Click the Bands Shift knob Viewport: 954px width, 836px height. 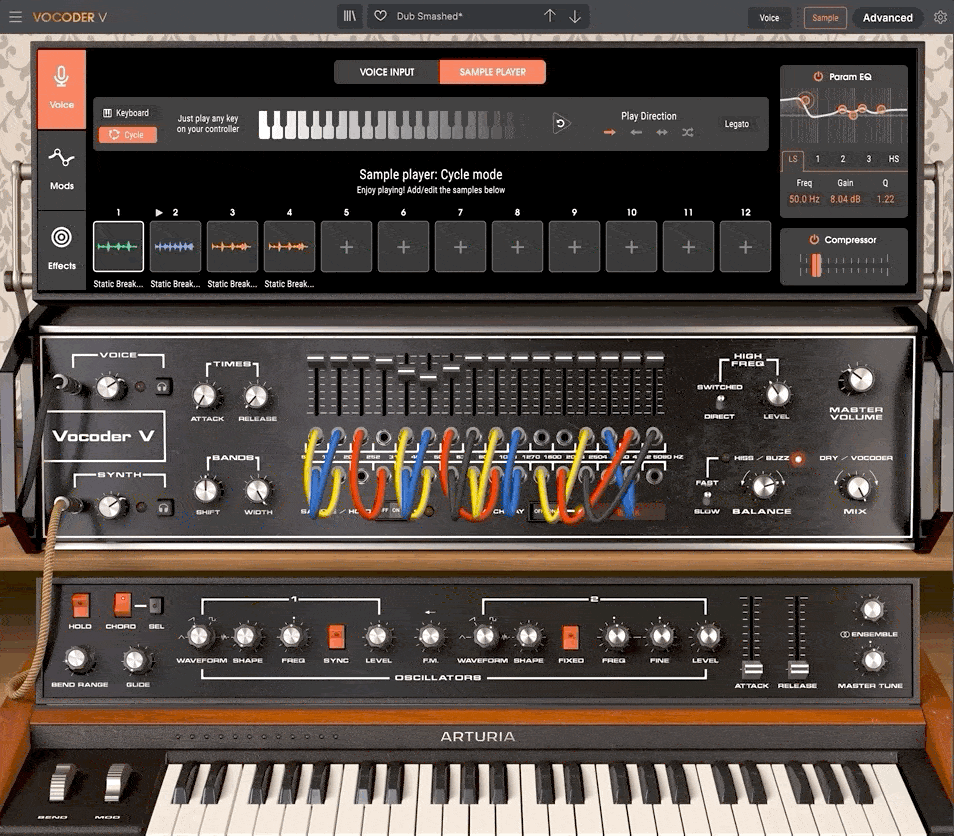207,490
